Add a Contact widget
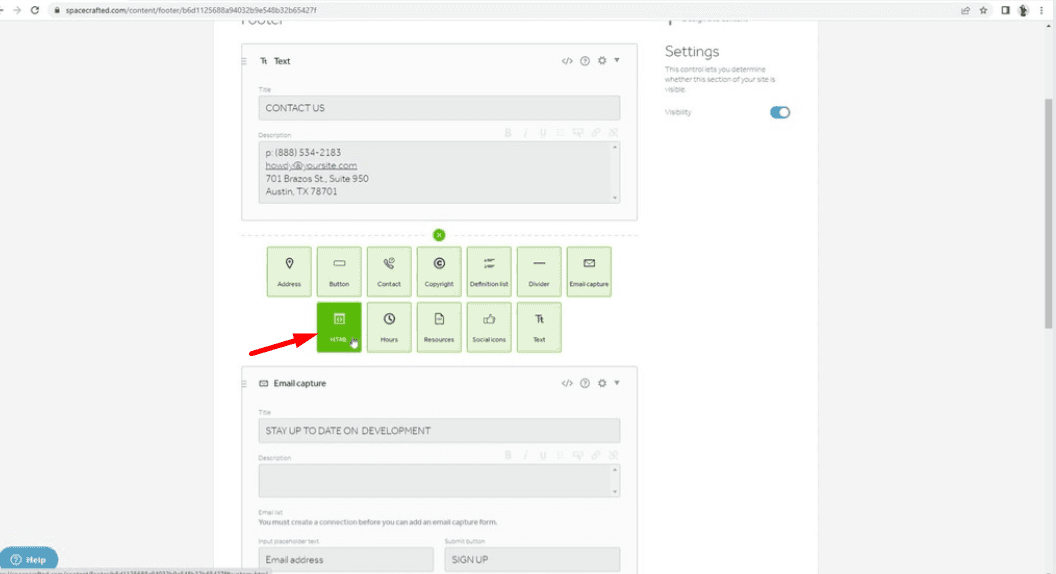 tap(389, 272)
